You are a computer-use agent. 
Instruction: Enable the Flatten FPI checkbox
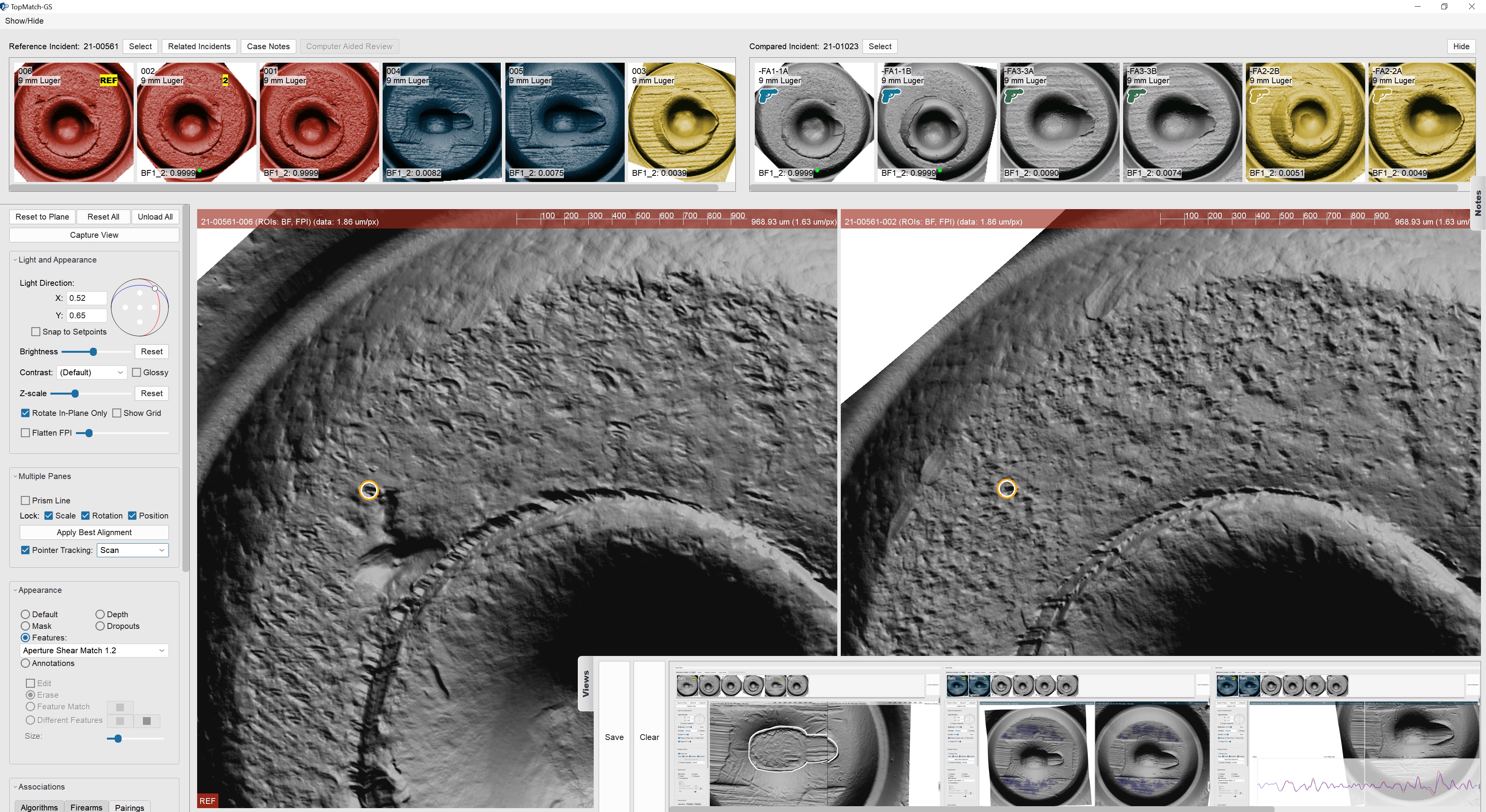26,433
